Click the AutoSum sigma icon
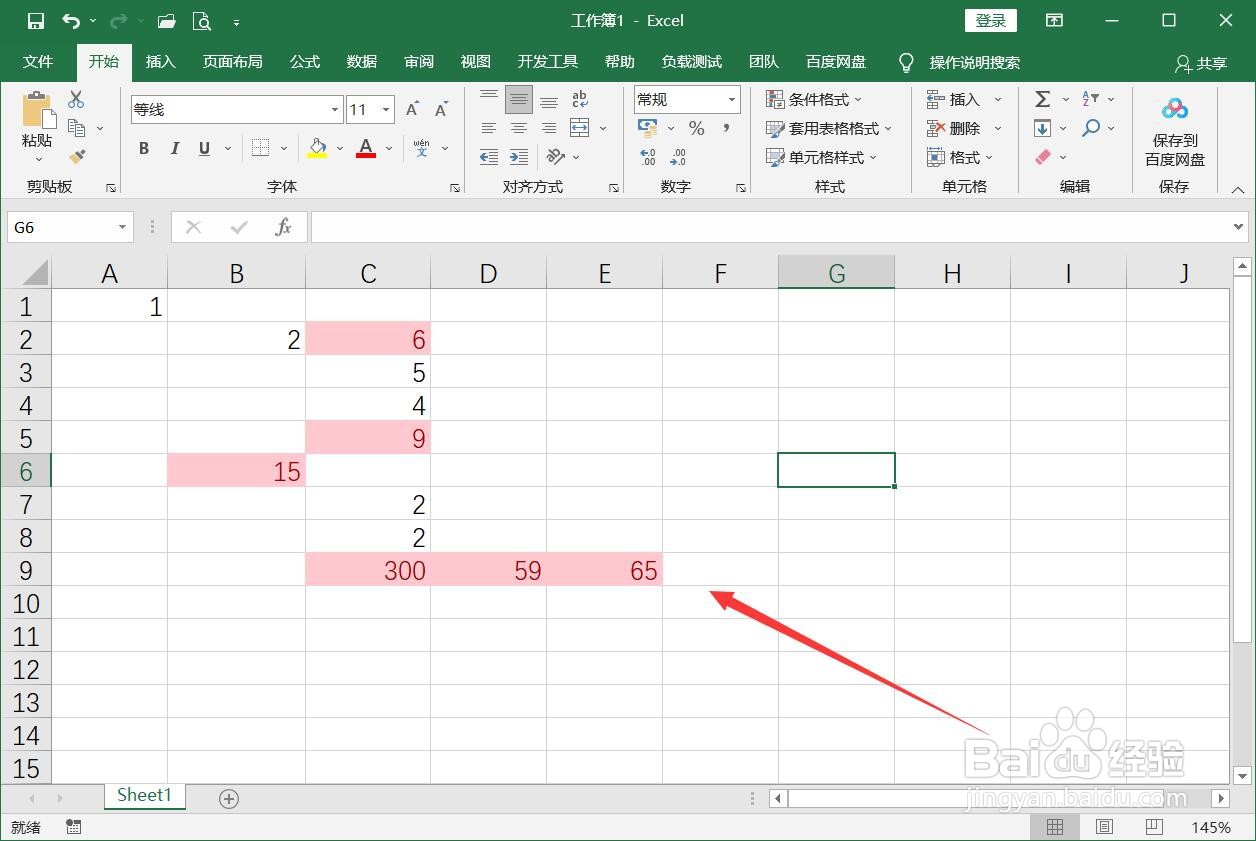 1042,99
